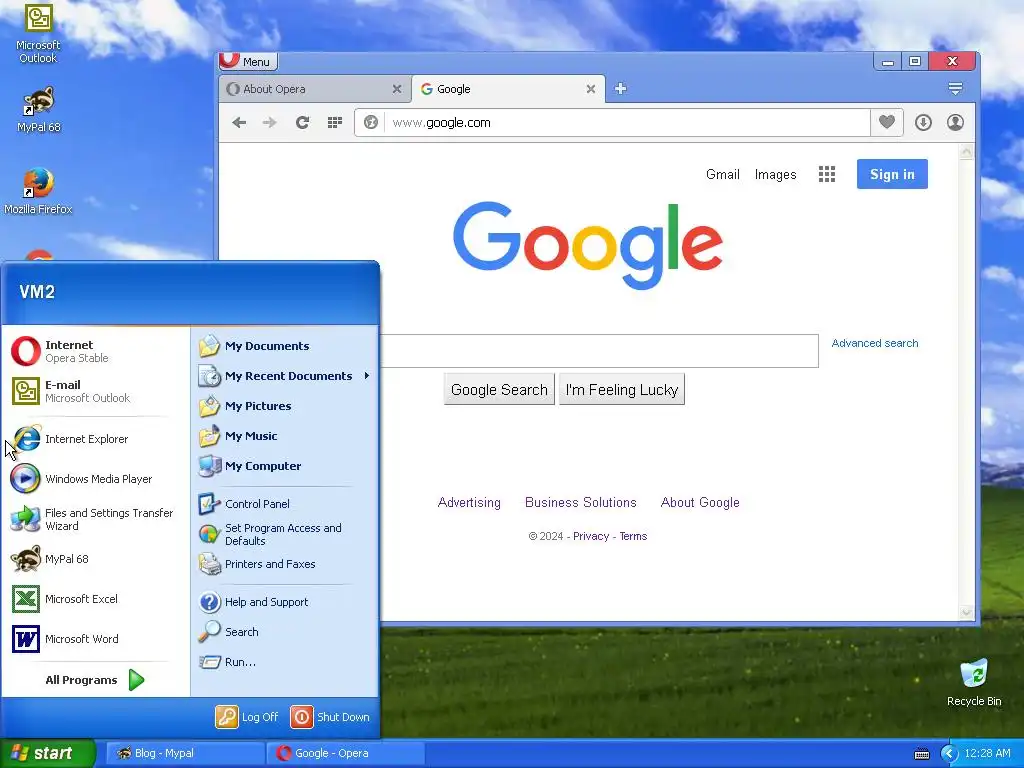Viewport: 1024px width, 768px height.
Task: Open the Opera account profile icon
Action: 955,122
